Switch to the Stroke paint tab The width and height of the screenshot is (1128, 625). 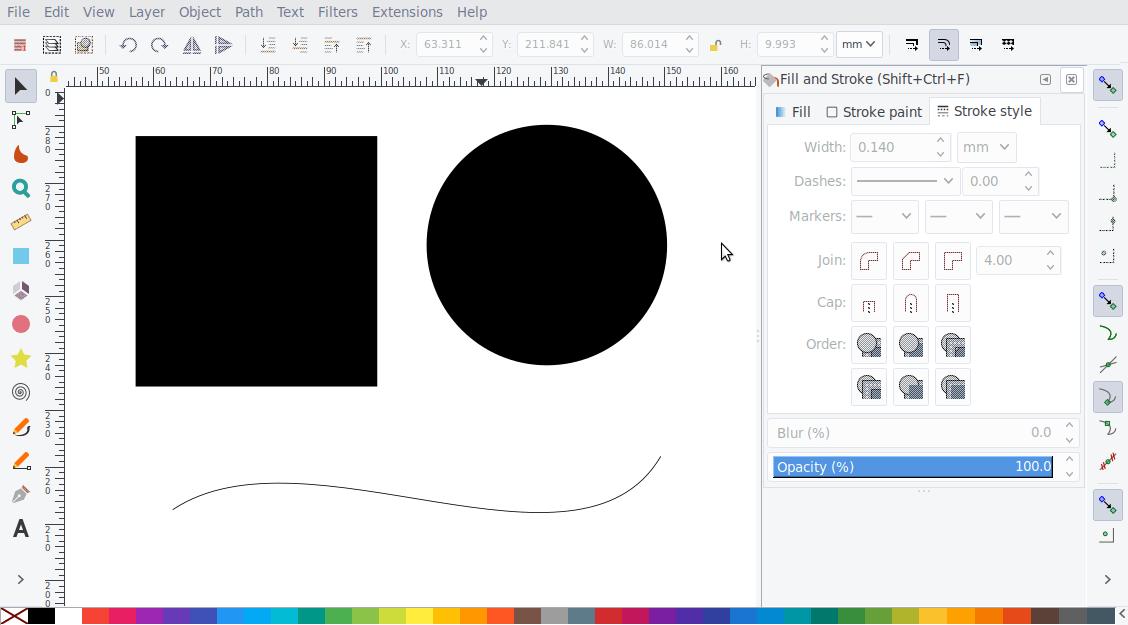click(873, 112)
